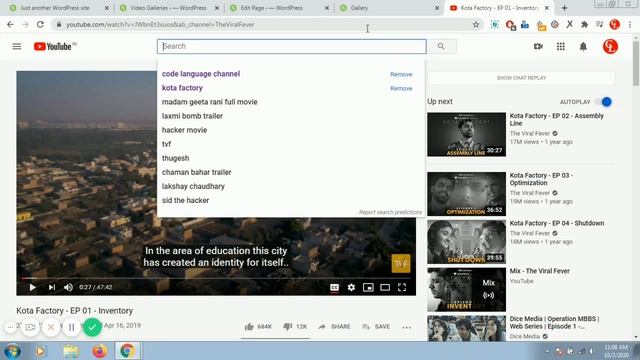Switch to Video Galleries WordPress tab
This screenshot has width=640, height=360.
point(168,8)
